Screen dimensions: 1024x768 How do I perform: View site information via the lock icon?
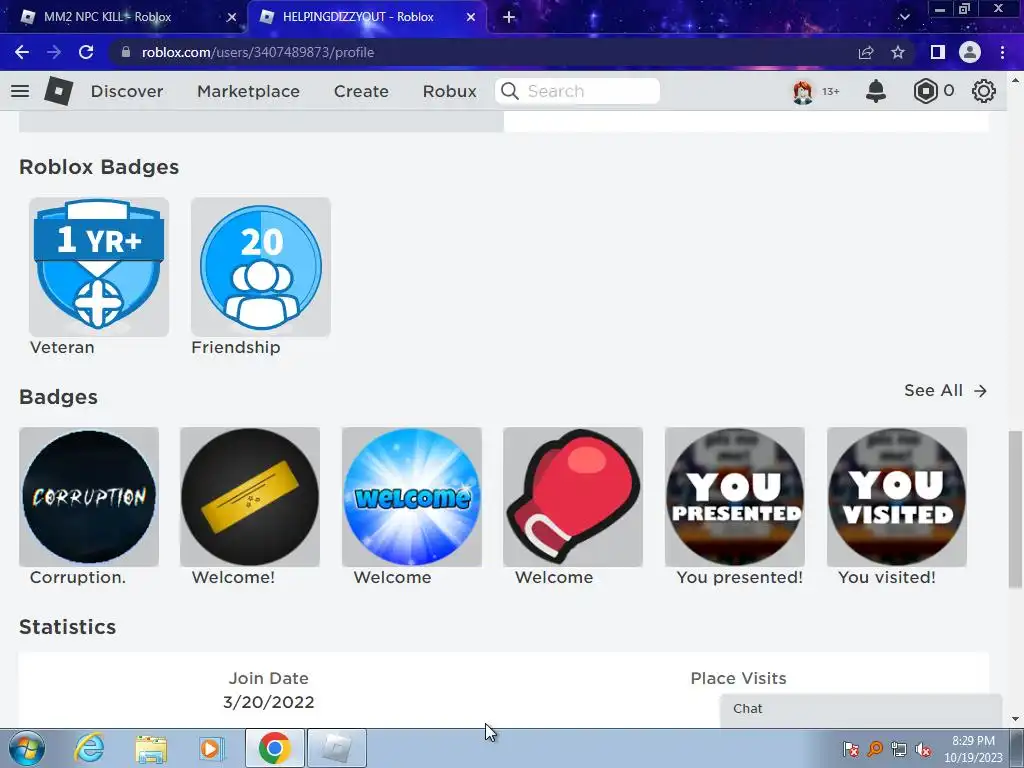pos(126,52)
